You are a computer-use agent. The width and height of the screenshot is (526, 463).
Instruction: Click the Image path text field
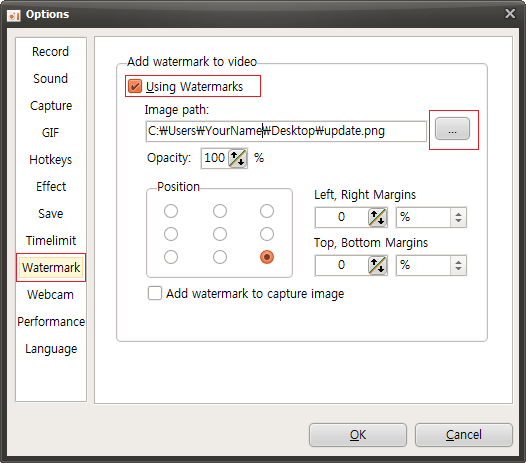[286, 131]
